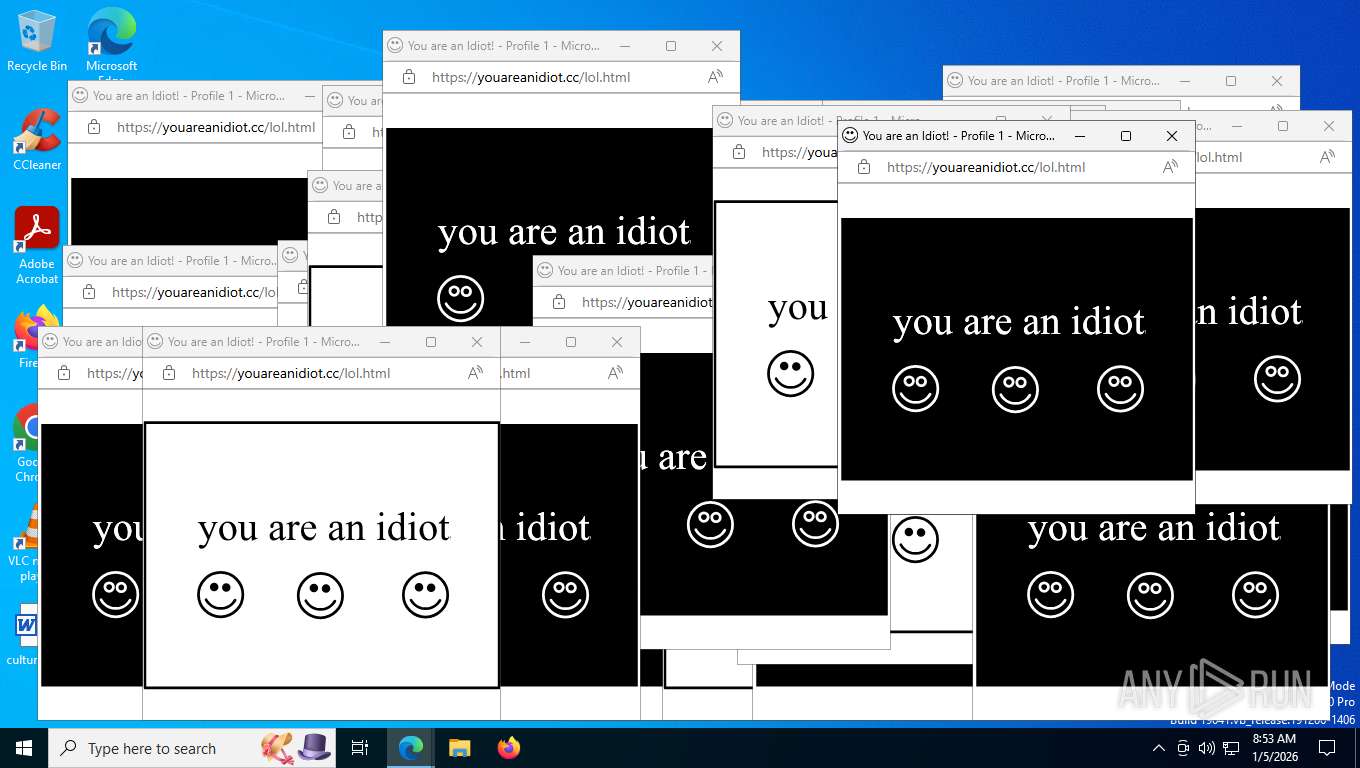
Task: Open the notification center icon
Action: pos(1327,748)
